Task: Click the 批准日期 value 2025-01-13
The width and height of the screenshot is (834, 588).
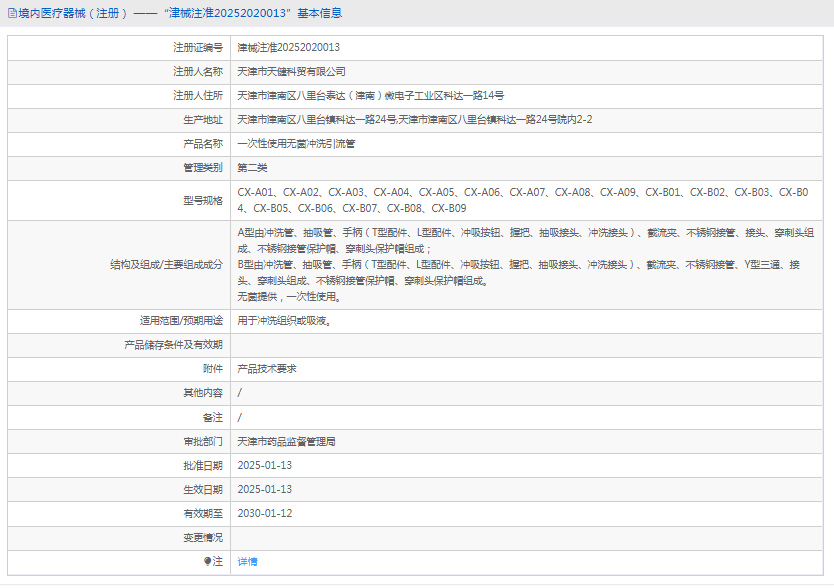Action: coord(265,465)
